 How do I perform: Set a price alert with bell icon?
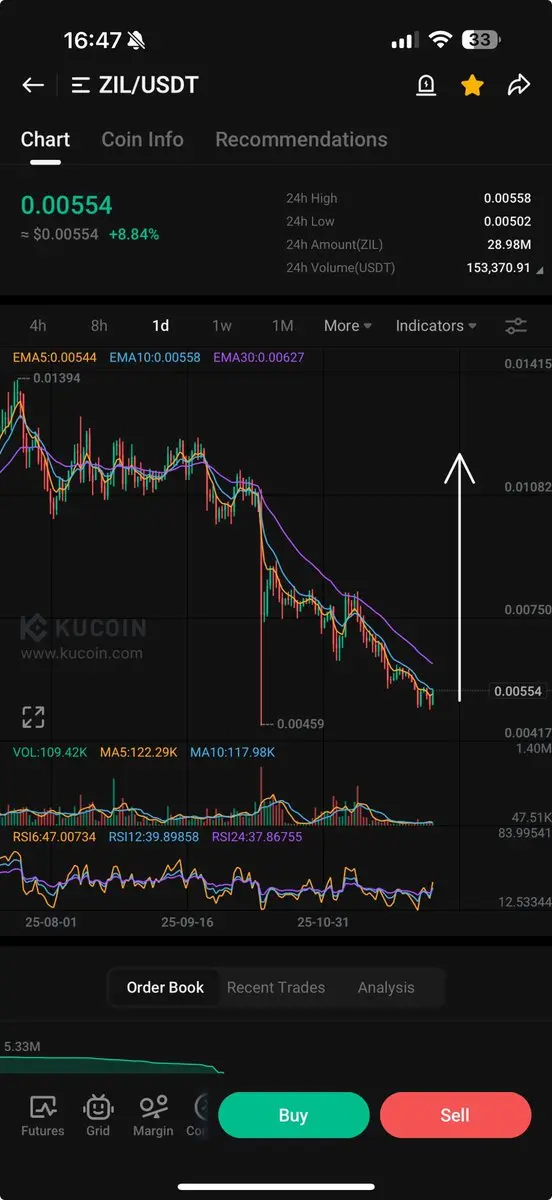click(425, 86)
